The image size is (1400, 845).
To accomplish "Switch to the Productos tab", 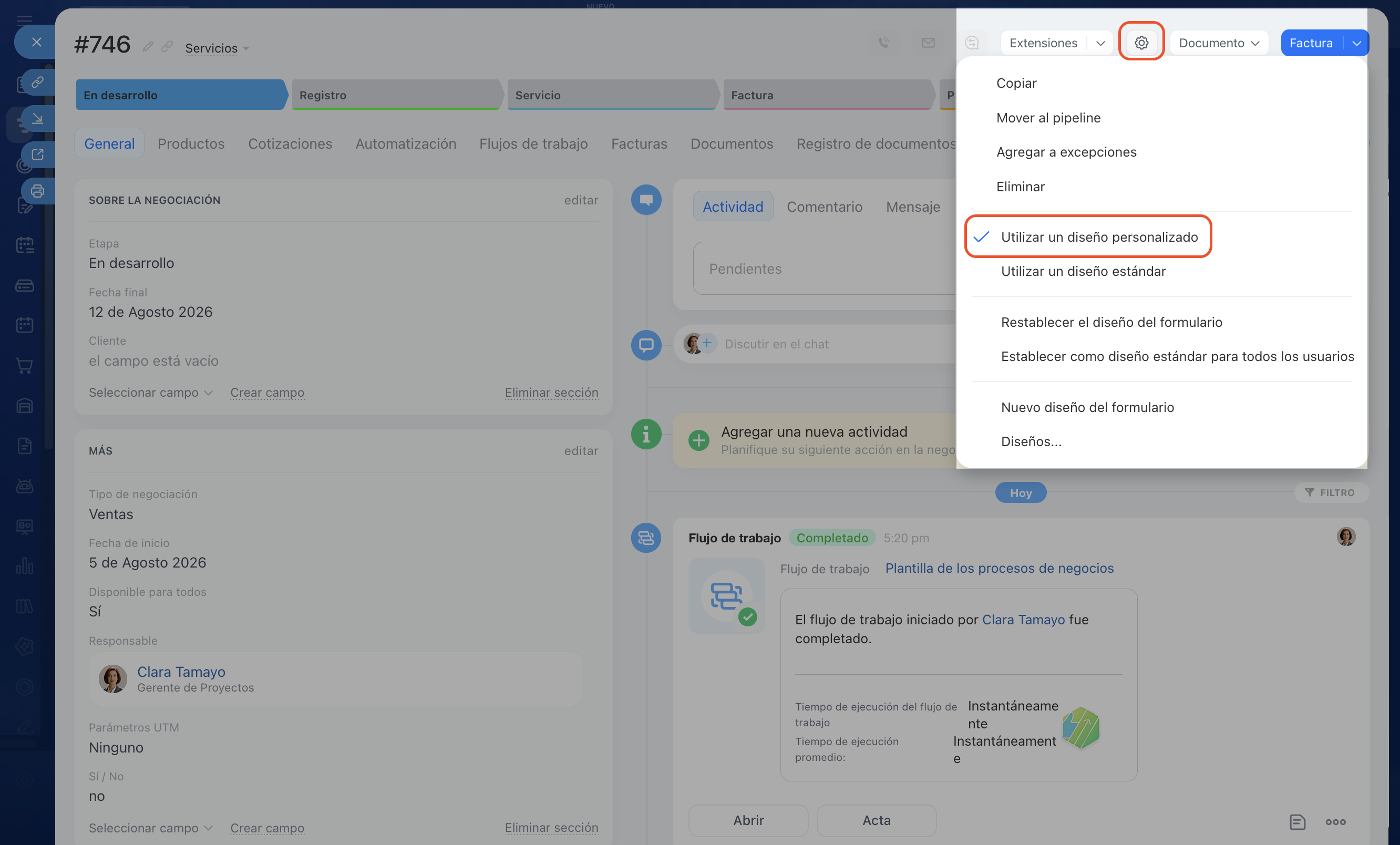I will 191,144.
